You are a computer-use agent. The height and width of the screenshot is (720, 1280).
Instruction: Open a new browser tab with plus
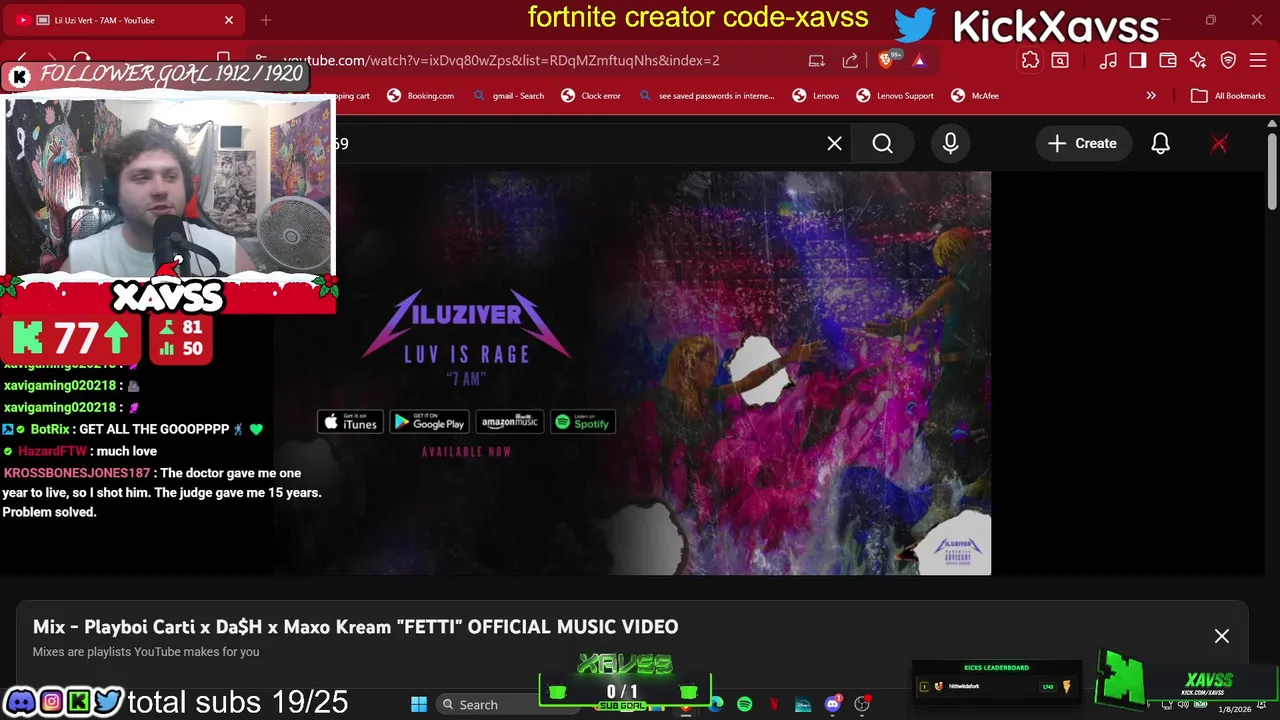click(x=266, y=20)
